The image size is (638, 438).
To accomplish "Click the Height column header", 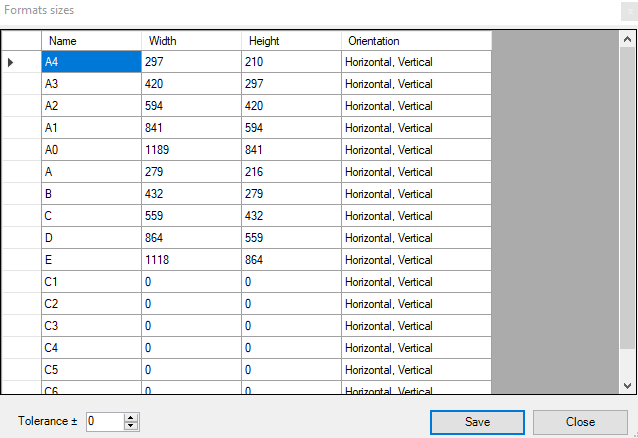I will pos(291,41).
